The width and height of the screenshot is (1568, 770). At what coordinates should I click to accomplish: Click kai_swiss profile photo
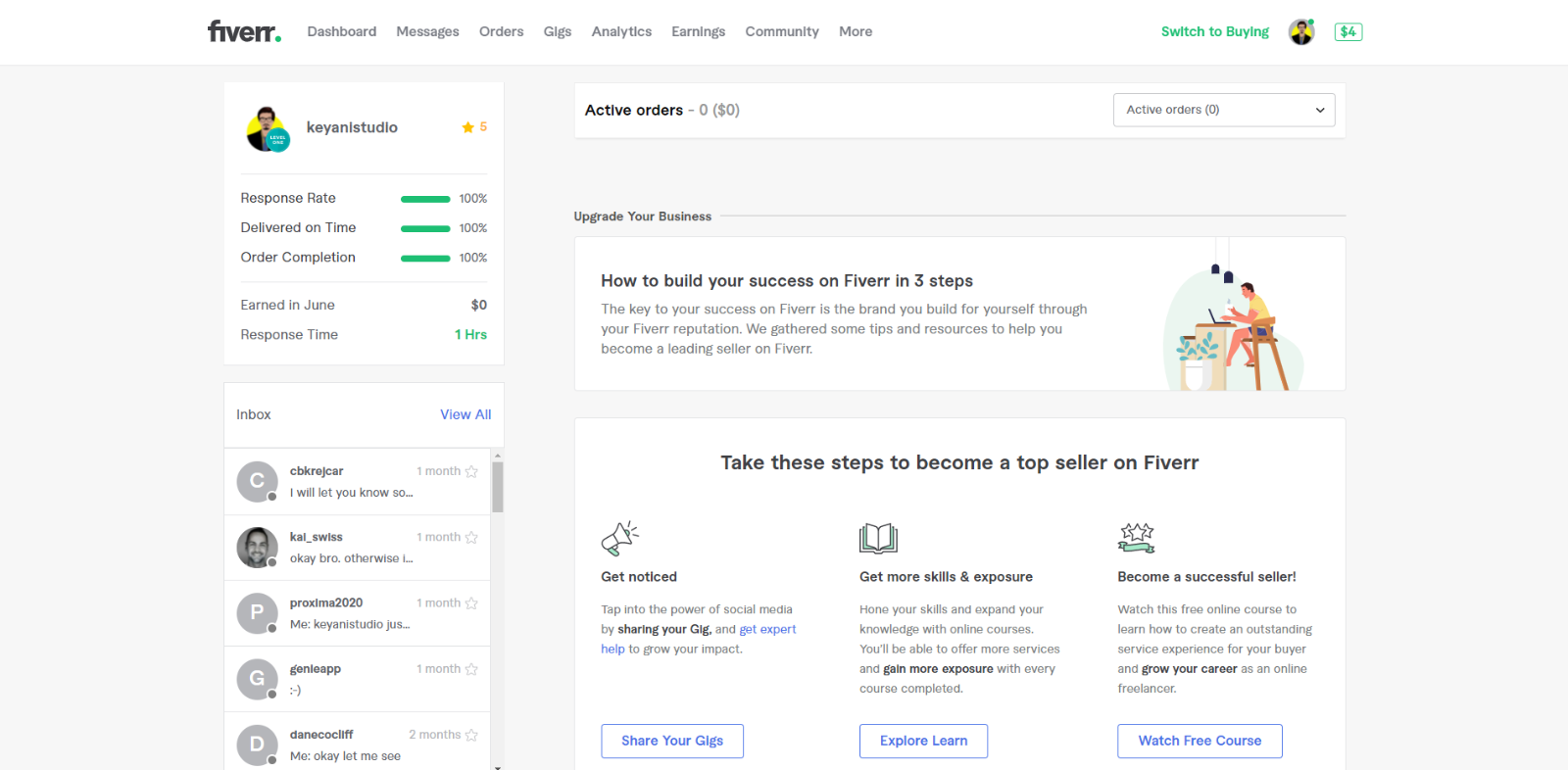[257, 548]
